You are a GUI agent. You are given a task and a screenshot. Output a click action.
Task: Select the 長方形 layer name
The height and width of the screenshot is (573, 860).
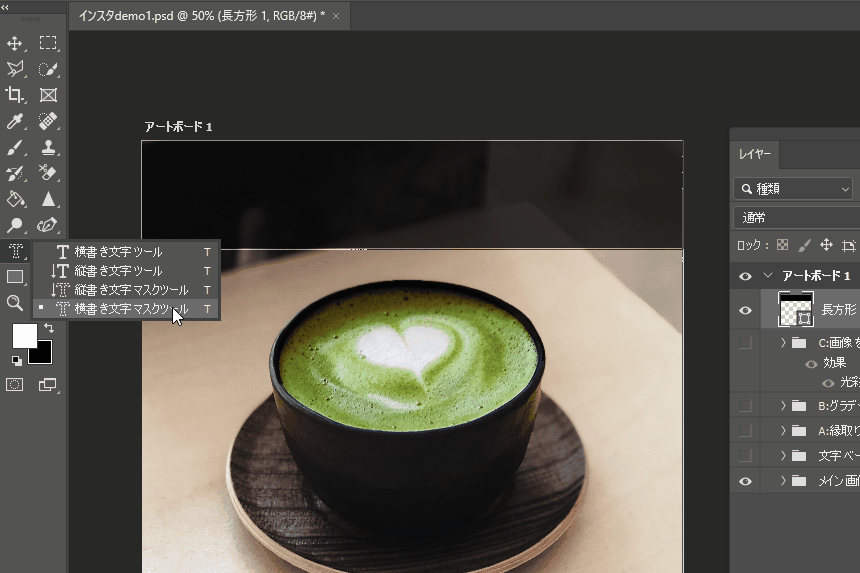point(839,310)
